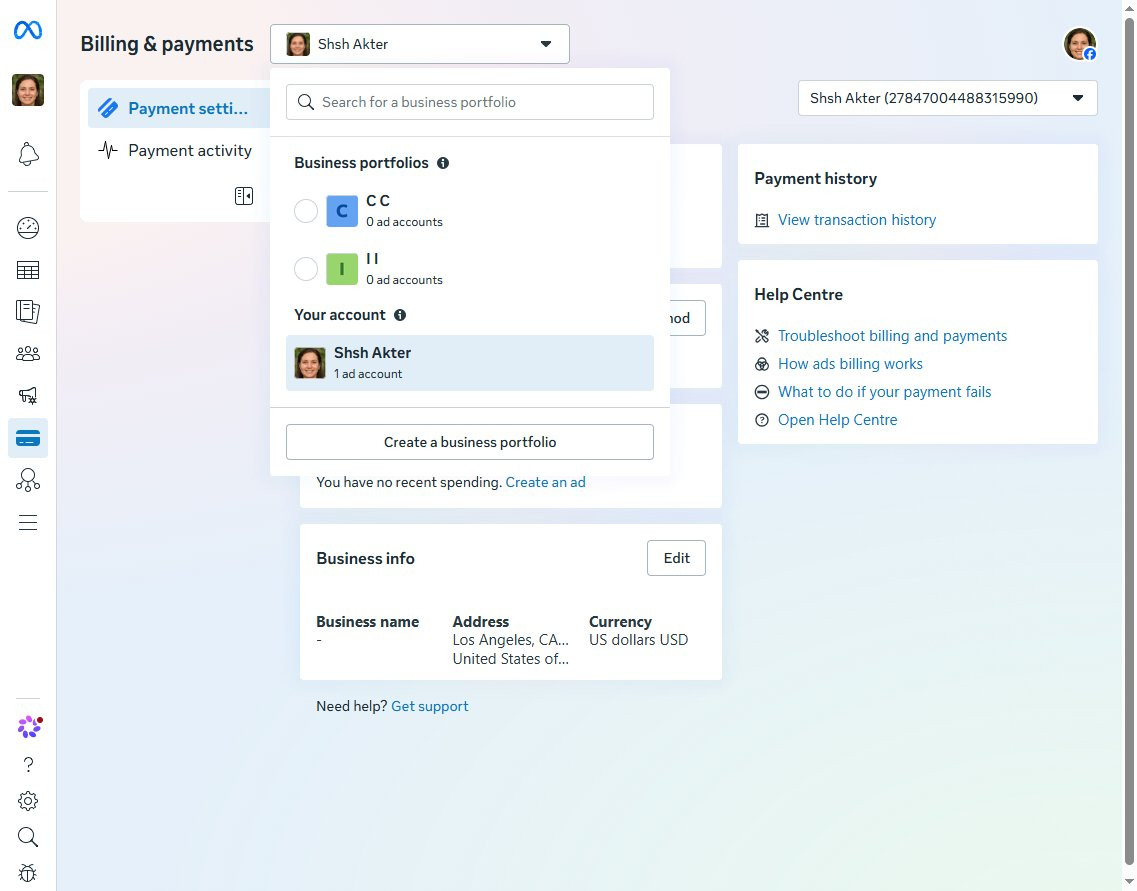Click the 'US dollars USD' currency value
The width and height of the screenshot is (1137, 891).
tap(638, 639)
